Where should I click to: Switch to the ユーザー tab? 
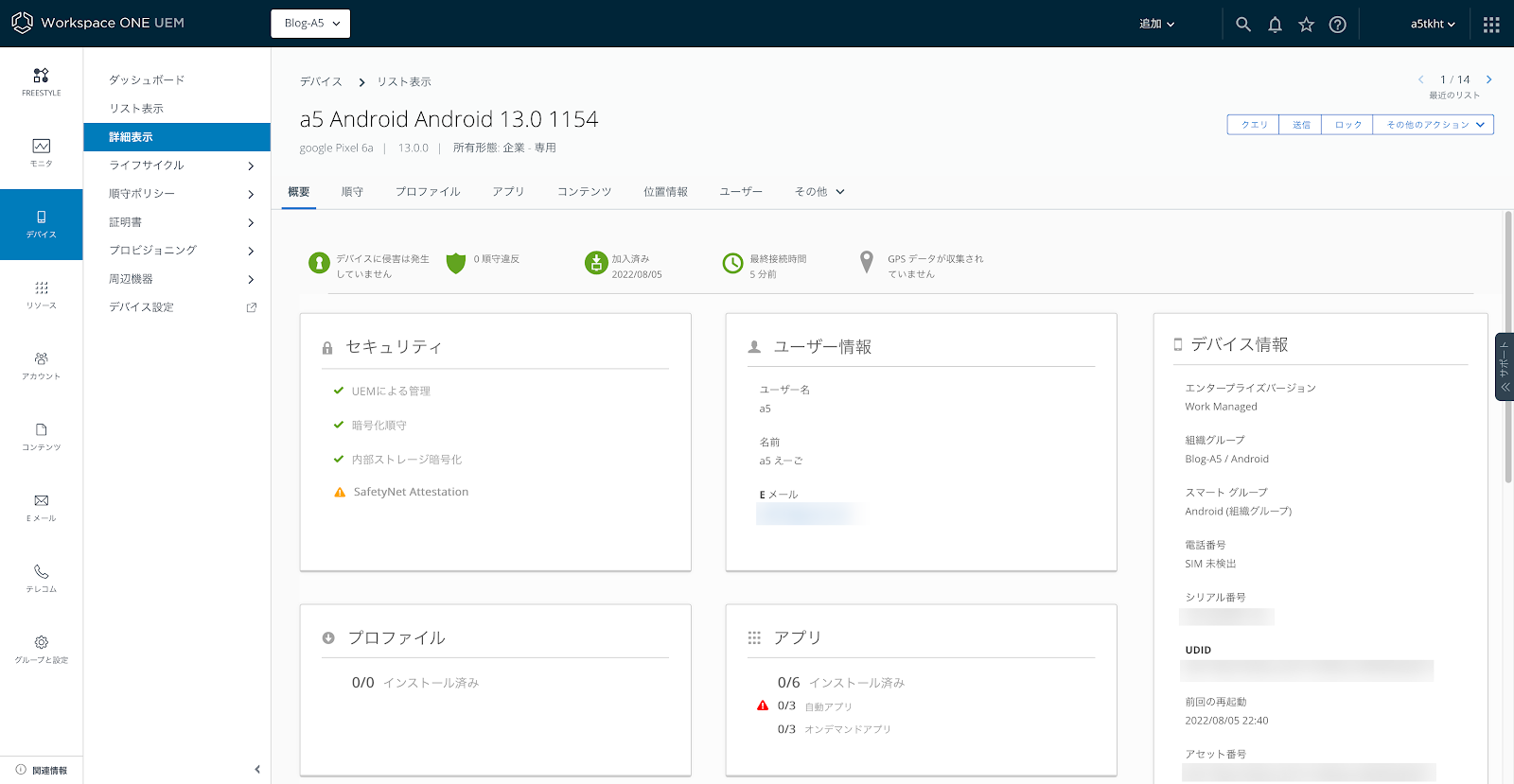click(x=741, y=192)
